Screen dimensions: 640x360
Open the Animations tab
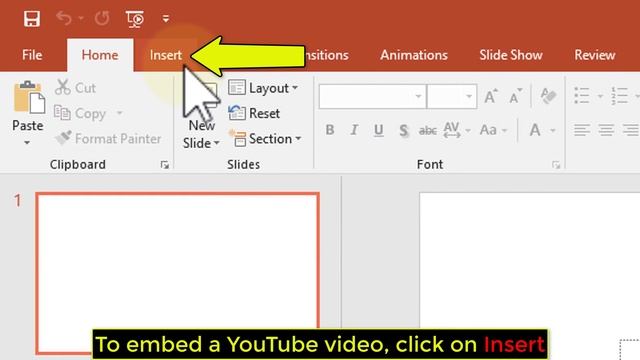point(414,55)
